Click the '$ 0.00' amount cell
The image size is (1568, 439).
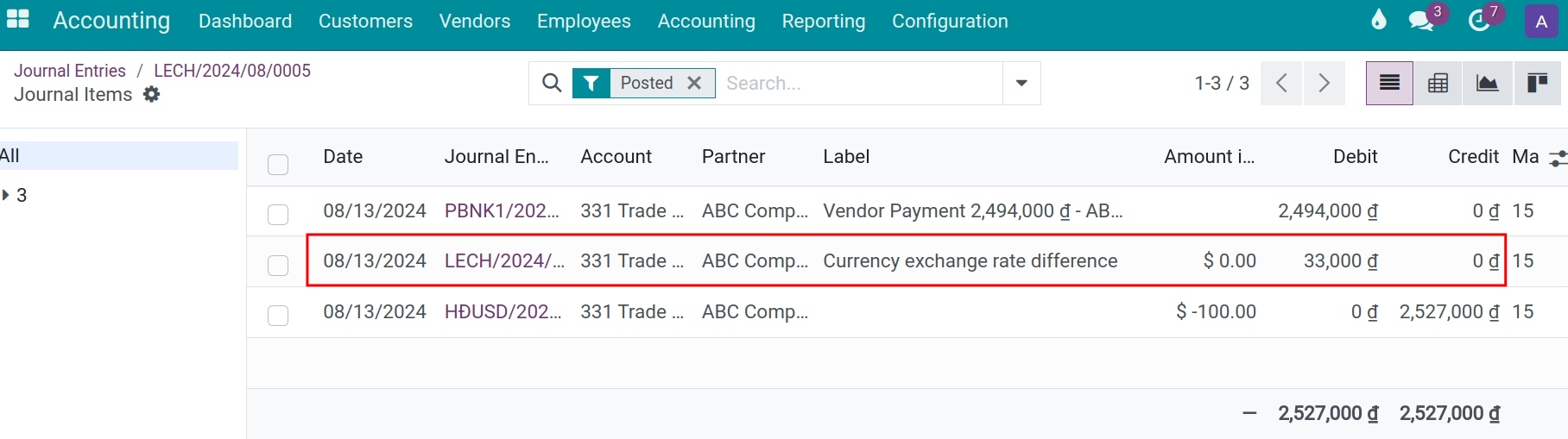coord(1230,260)
